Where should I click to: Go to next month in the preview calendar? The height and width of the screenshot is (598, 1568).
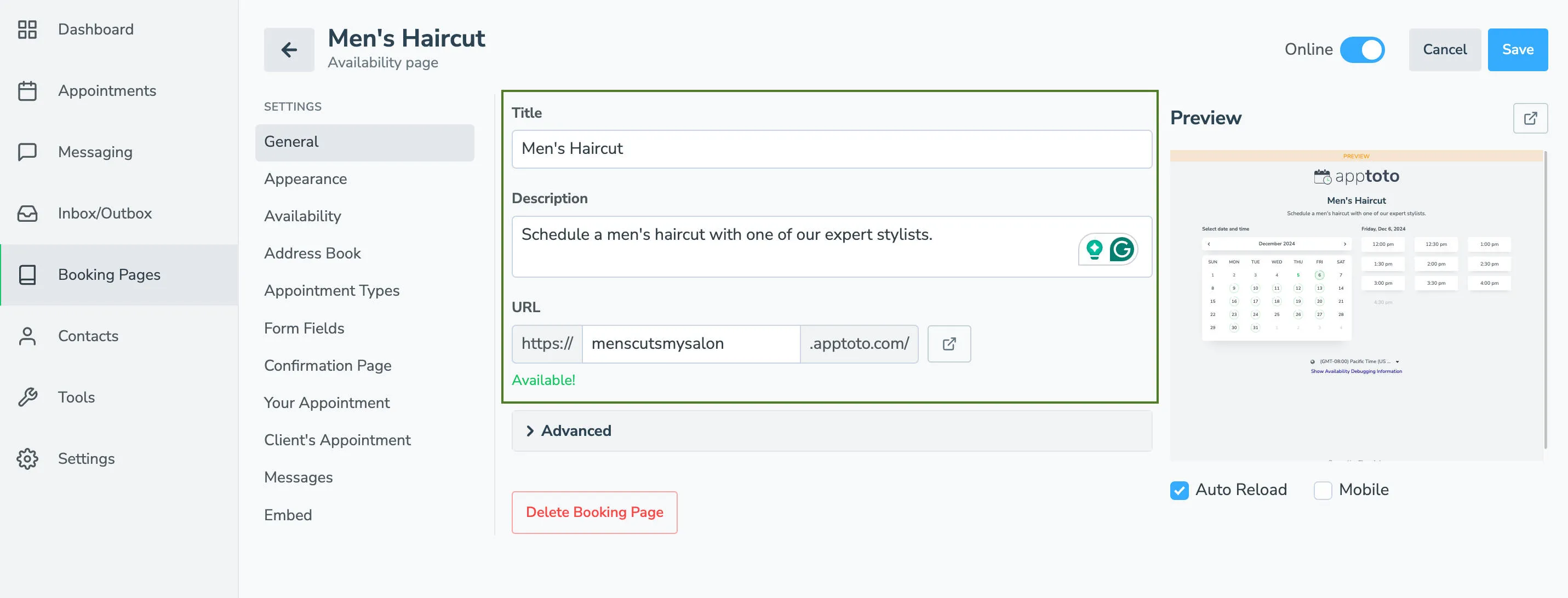(x=1344, y=243)
